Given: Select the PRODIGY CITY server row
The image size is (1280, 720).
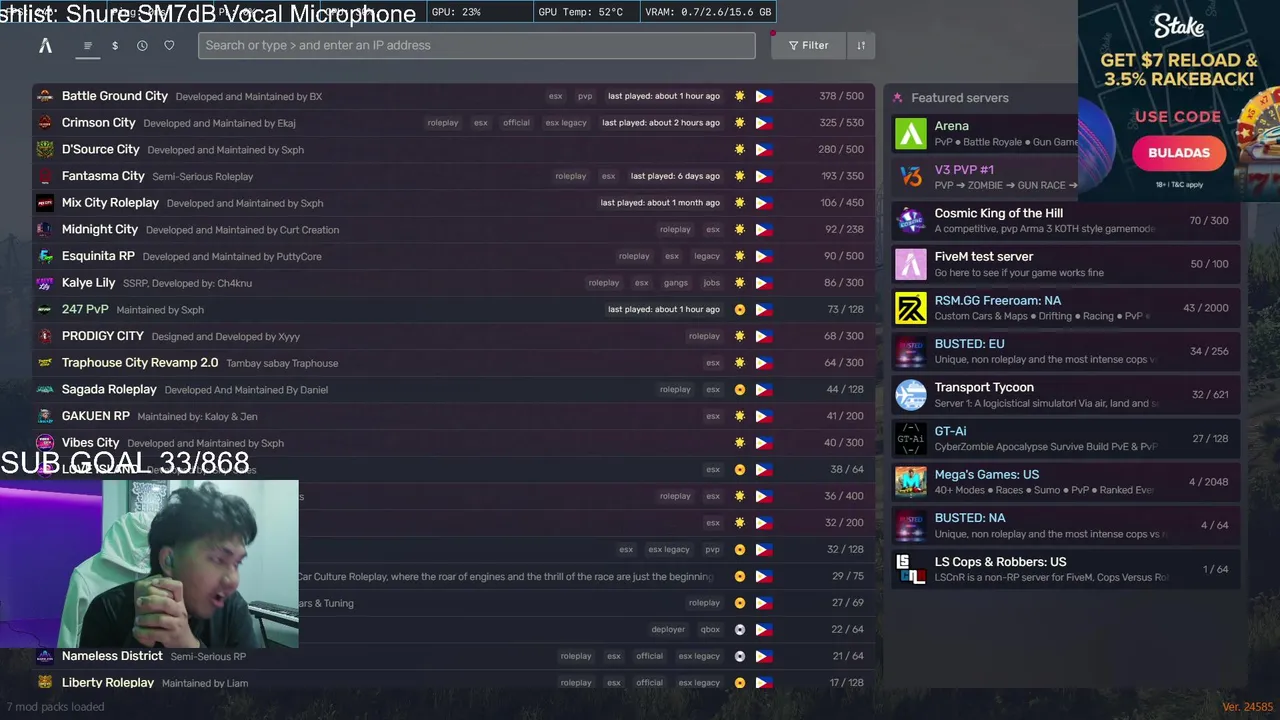Looking at the screenshot, I should click(453, 336).
